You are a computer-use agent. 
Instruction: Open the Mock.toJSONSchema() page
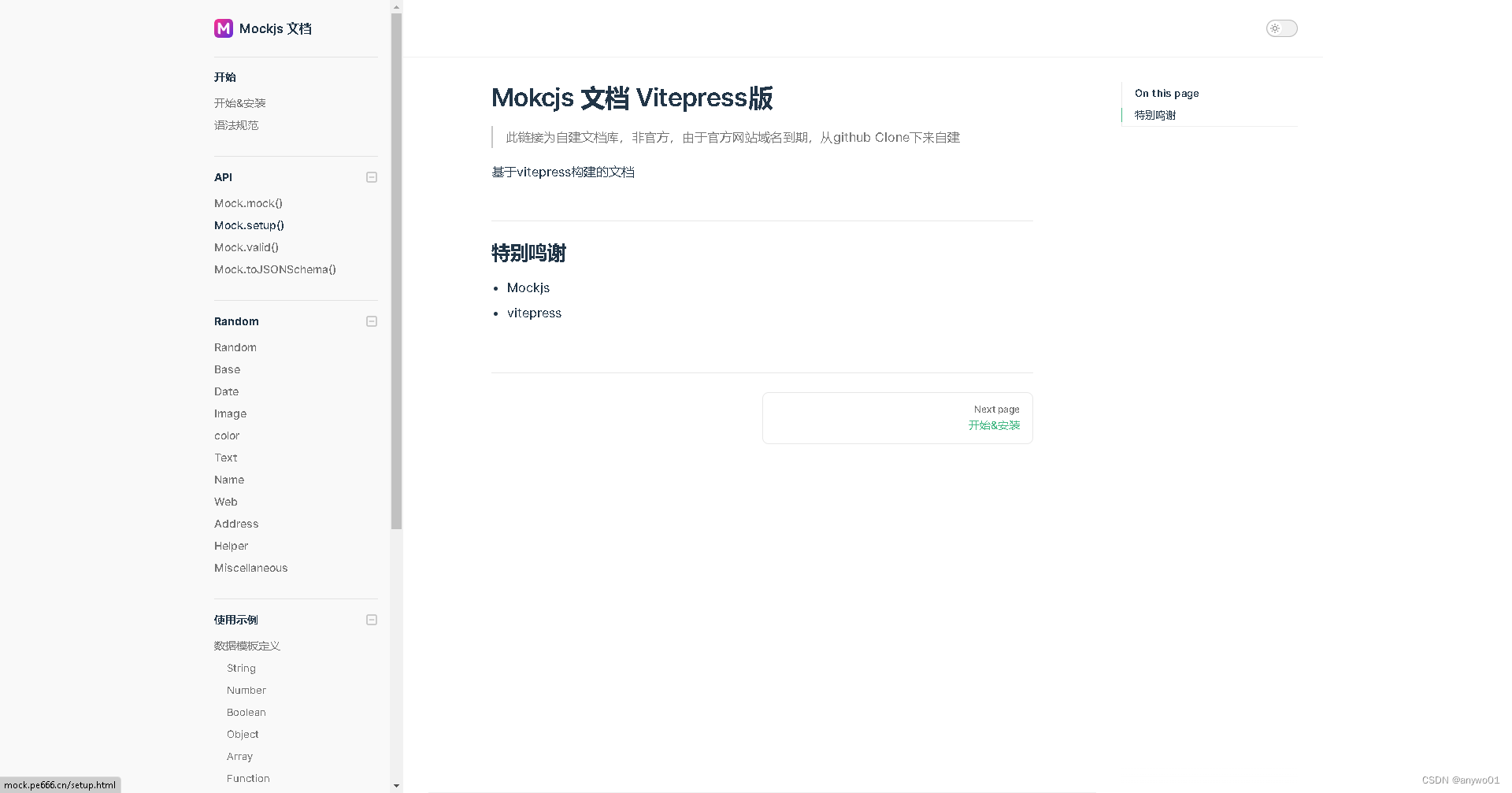tap(275, 269)
